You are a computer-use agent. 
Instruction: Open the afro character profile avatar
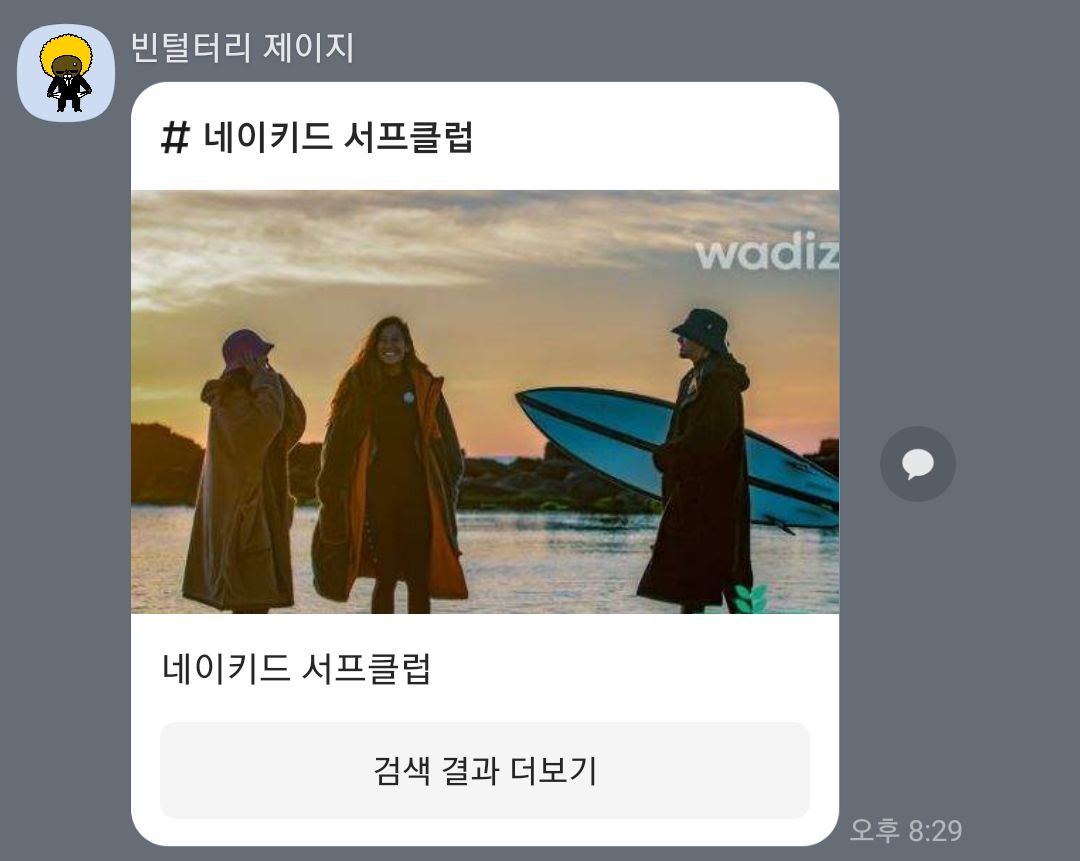(x=66, y=73)
